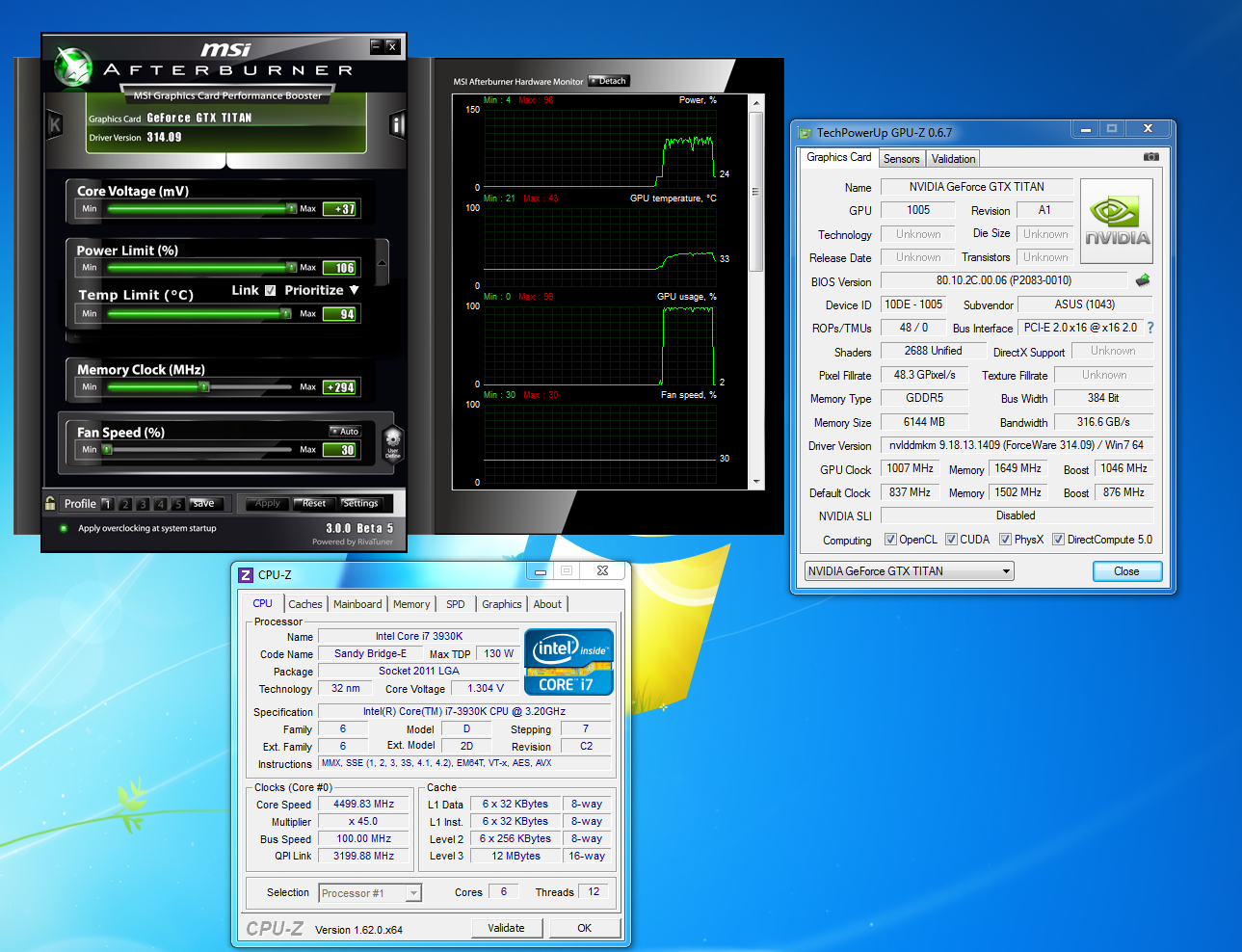1242x952 pixels.
Task: Click the Validate button in CPU-Z
Action: 507,928
